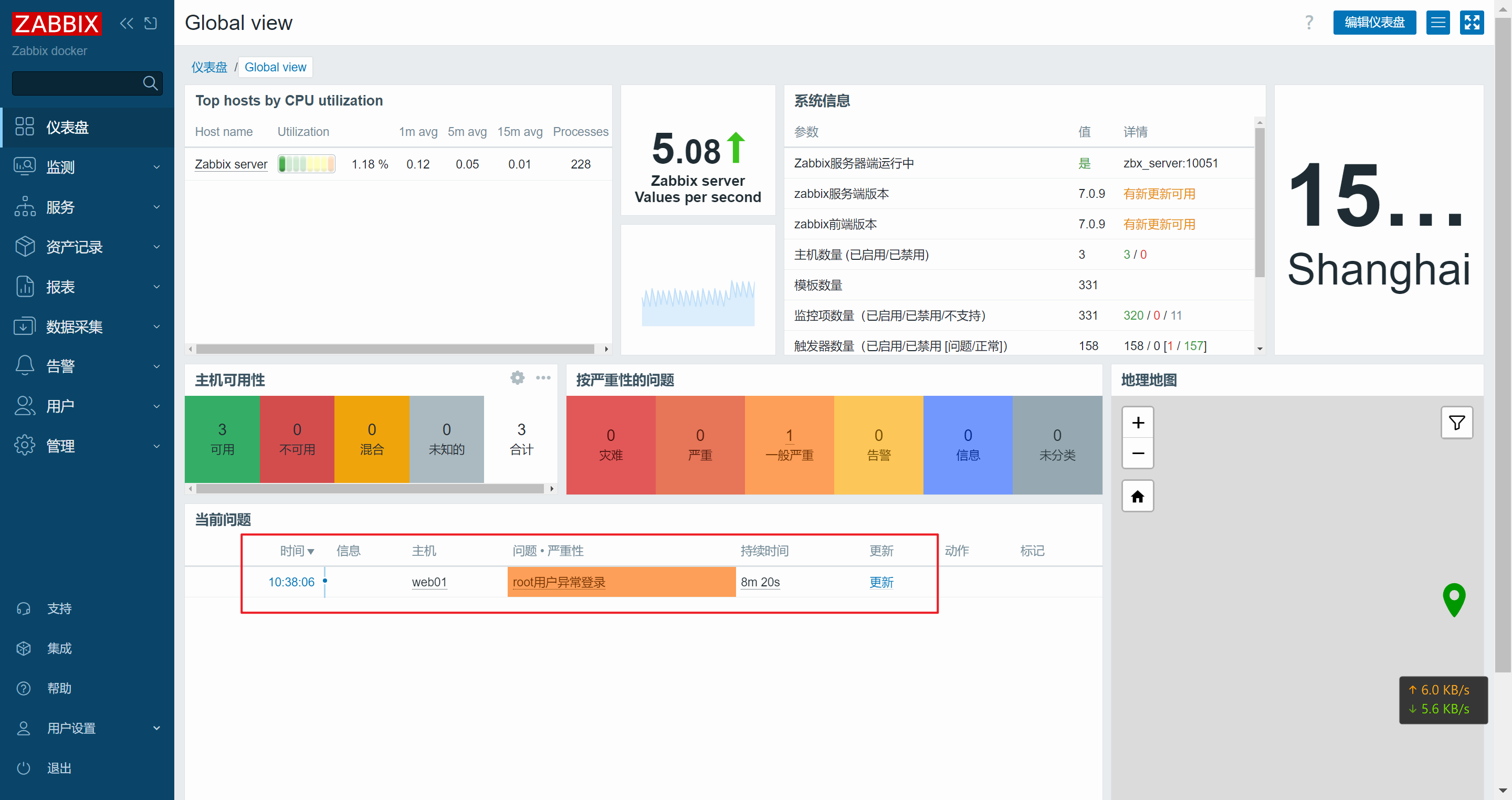Open the root用户异常登录 problem
1512x800 pixels.
(559, 582)
